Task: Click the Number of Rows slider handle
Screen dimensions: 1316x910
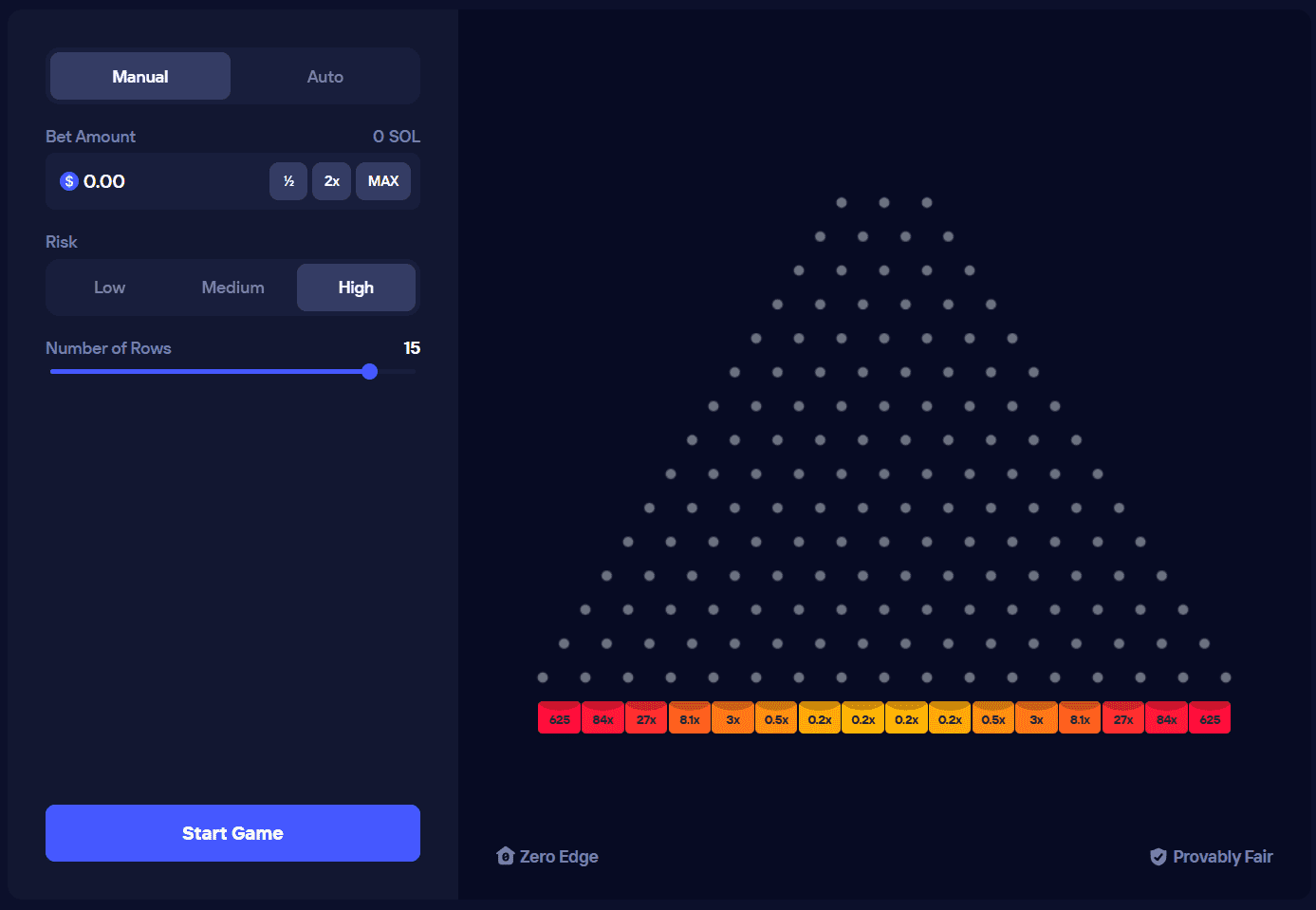Action: click(x=369, y=371)
